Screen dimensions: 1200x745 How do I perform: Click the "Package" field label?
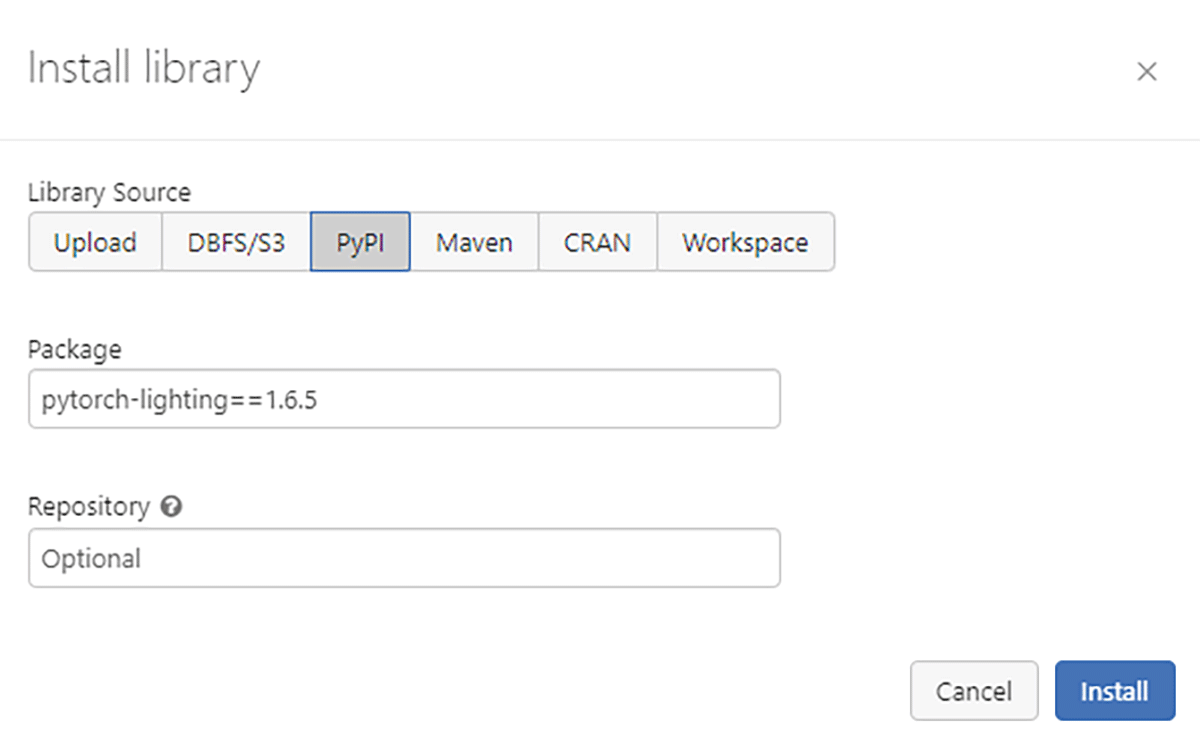point(75,349)
